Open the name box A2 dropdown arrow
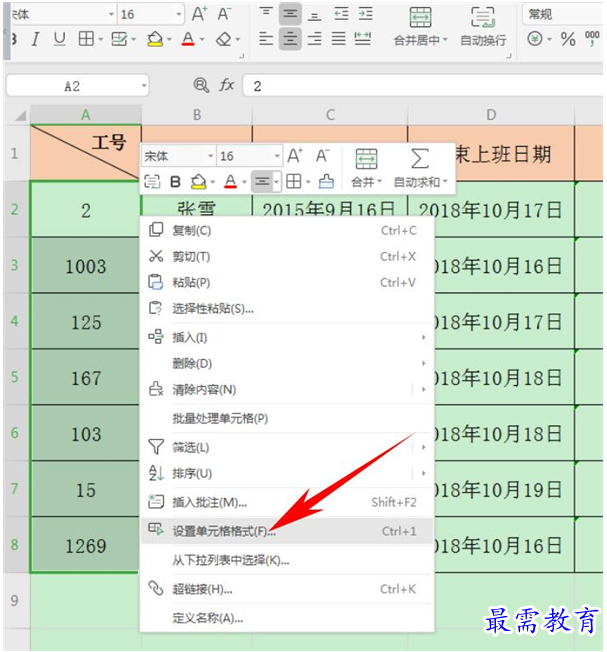The image size is (607, 652). [x=143, y=86]
